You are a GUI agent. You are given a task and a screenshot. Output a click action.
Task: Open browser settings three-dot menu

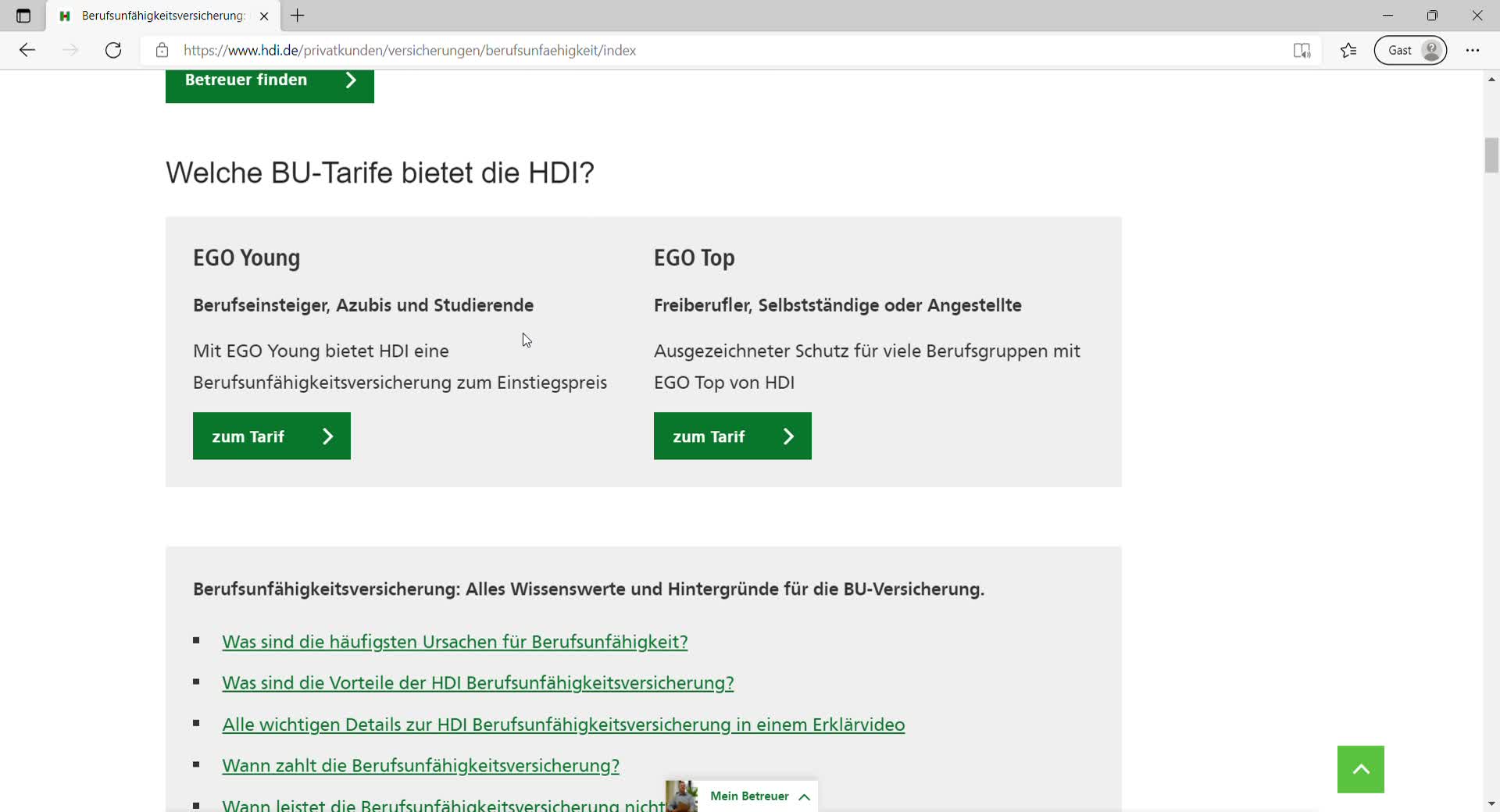point(1473,50)
